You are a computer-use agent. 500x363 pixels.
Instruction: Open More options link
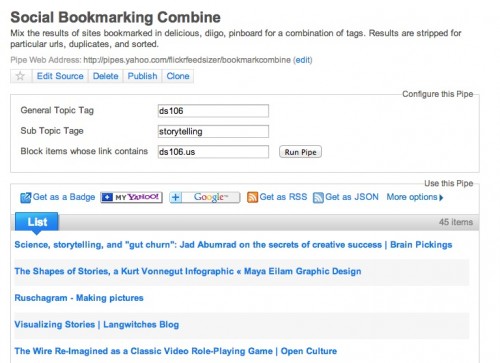click(x=412, y=197)
